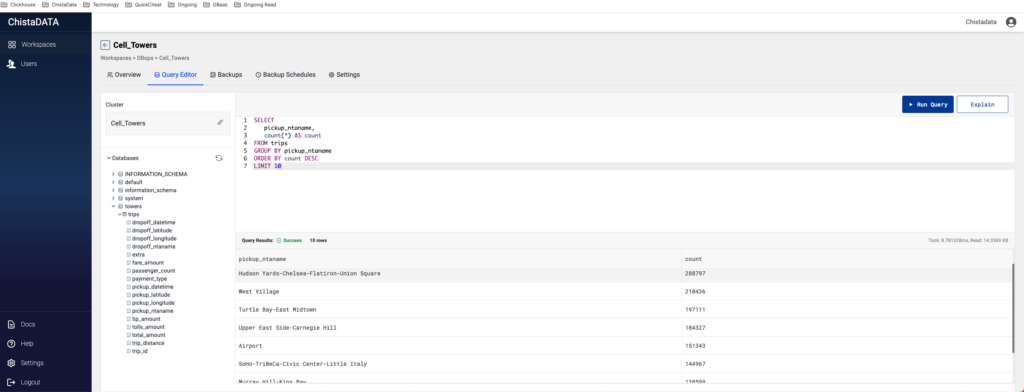Collapse the towers database node
The image size is (1024, 392).
pos(113,206)
